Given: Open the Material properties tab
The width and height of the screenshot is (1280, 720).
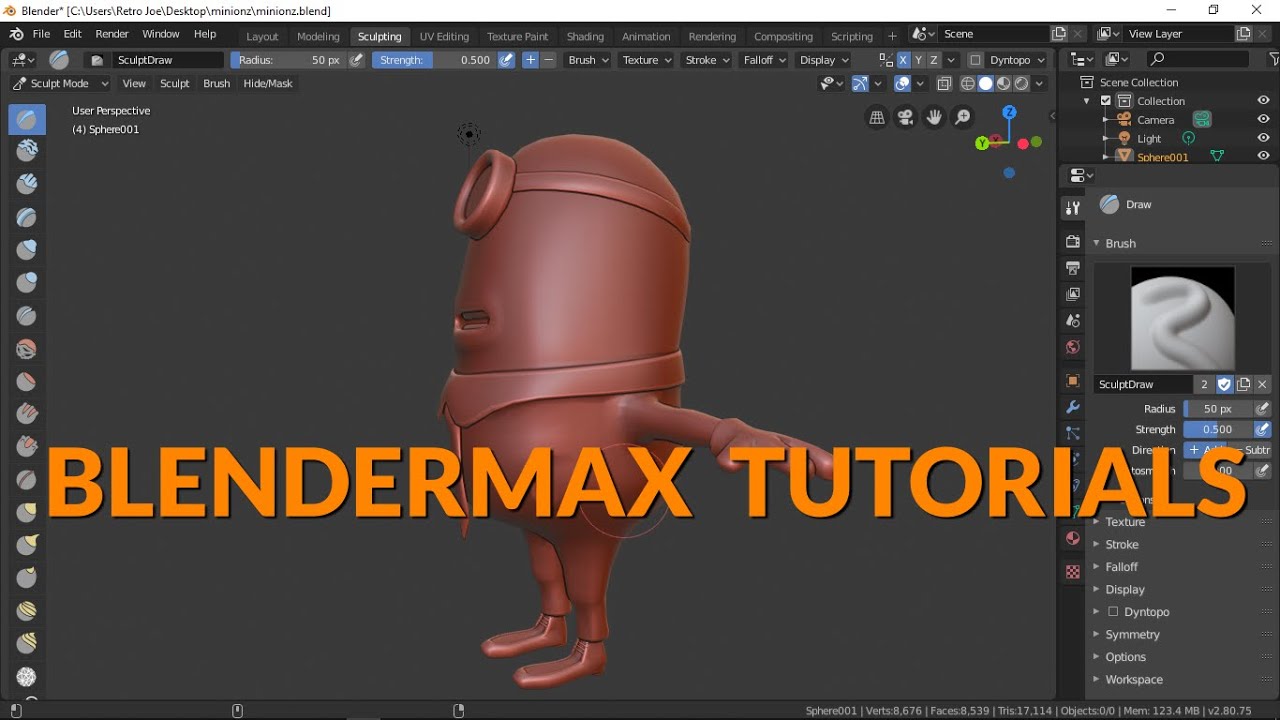Looking at the screenshot, I should click(1073, 538).
